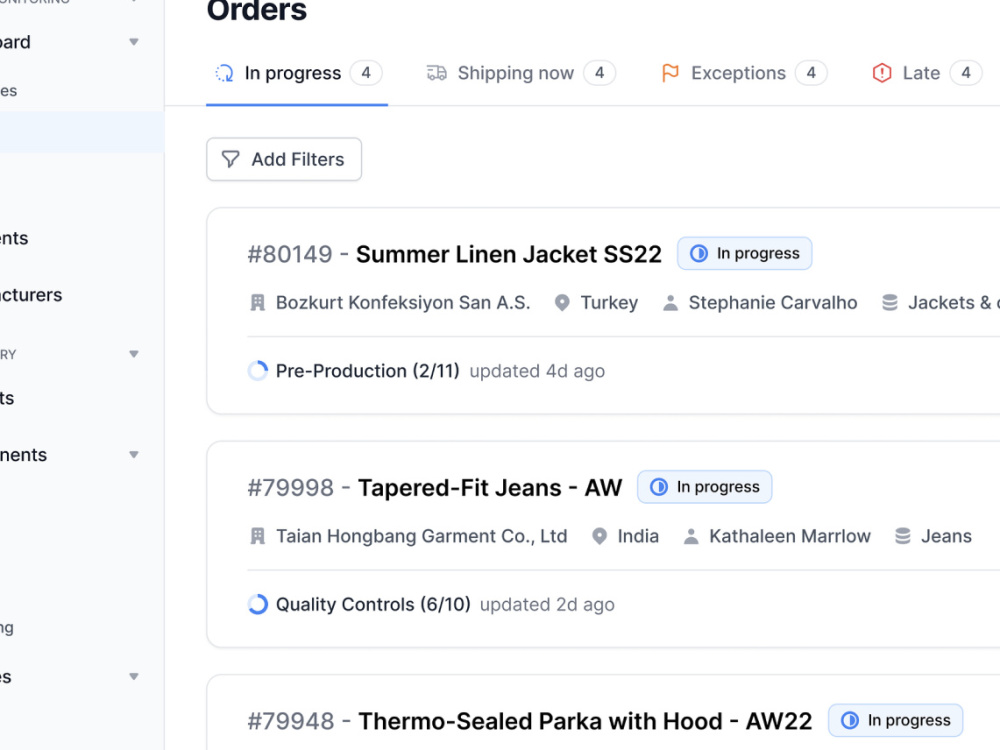Click Quality Controls (6/10) stage label

point(373,605)
